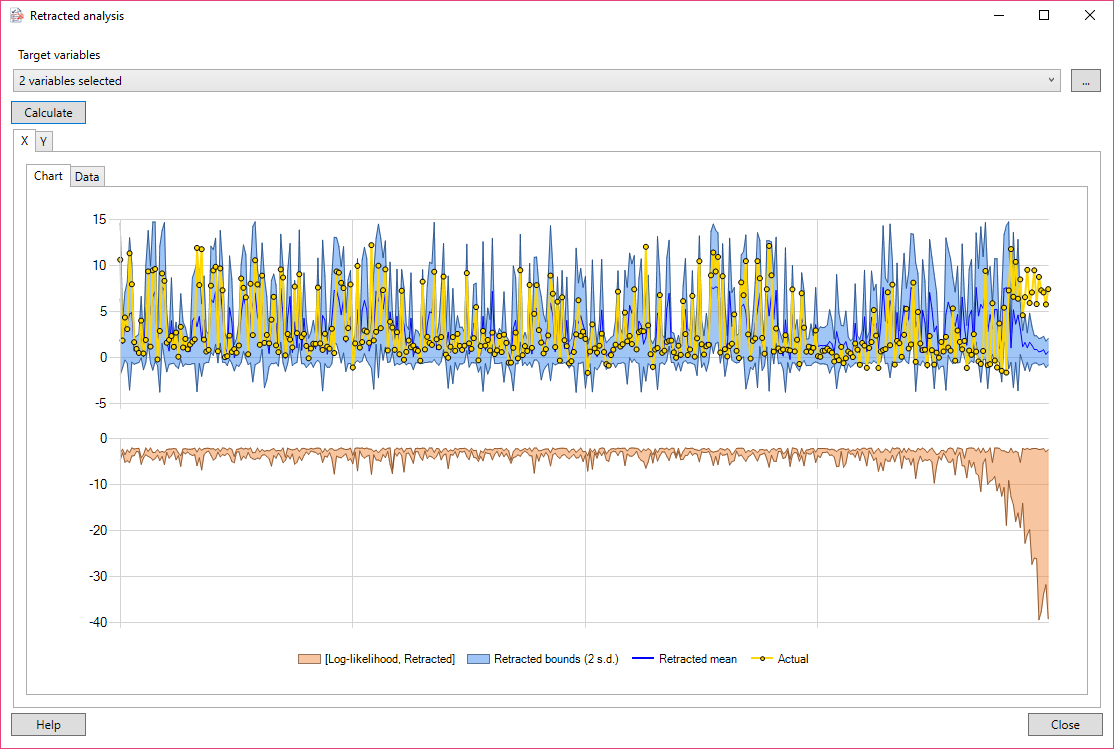Click the Retracted mean legend line marker

pos(643,659)
